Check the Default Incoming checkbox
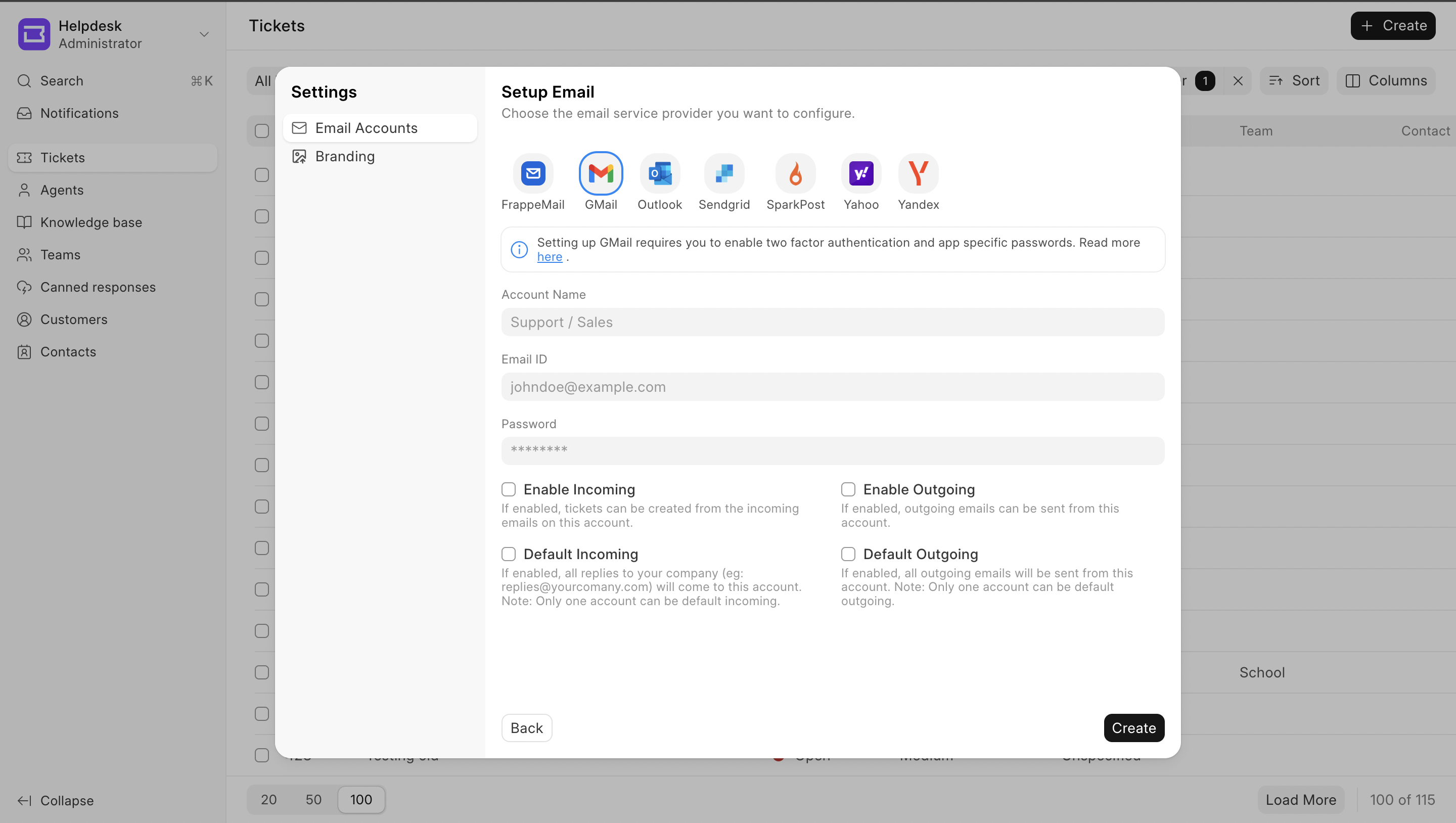The image size is (1456, 823). coord(509,554)
